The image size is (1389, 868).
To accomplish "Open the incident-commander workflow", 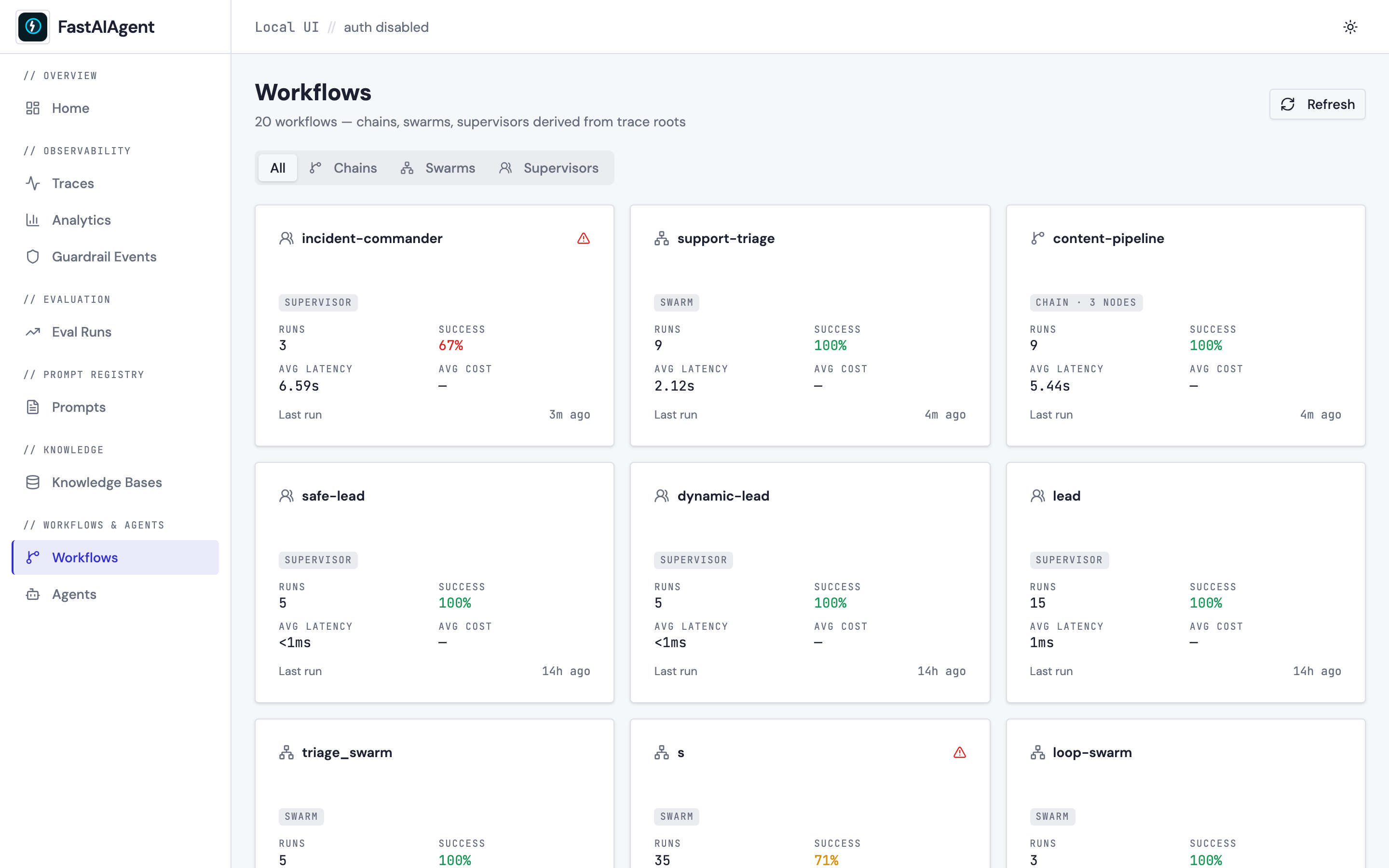I will [x=372, y=238].
